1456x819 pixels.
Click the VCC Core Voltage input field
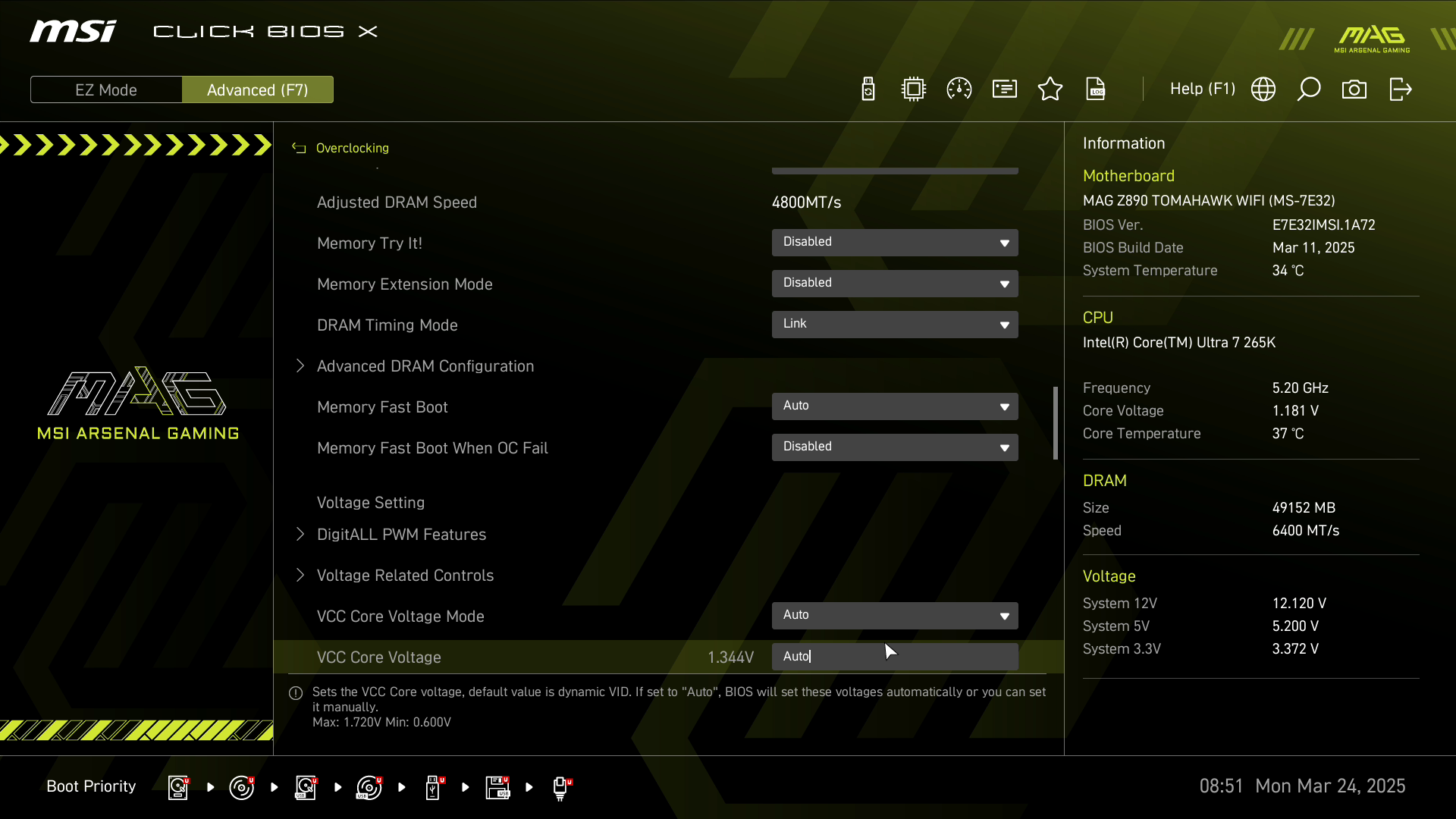895,657
